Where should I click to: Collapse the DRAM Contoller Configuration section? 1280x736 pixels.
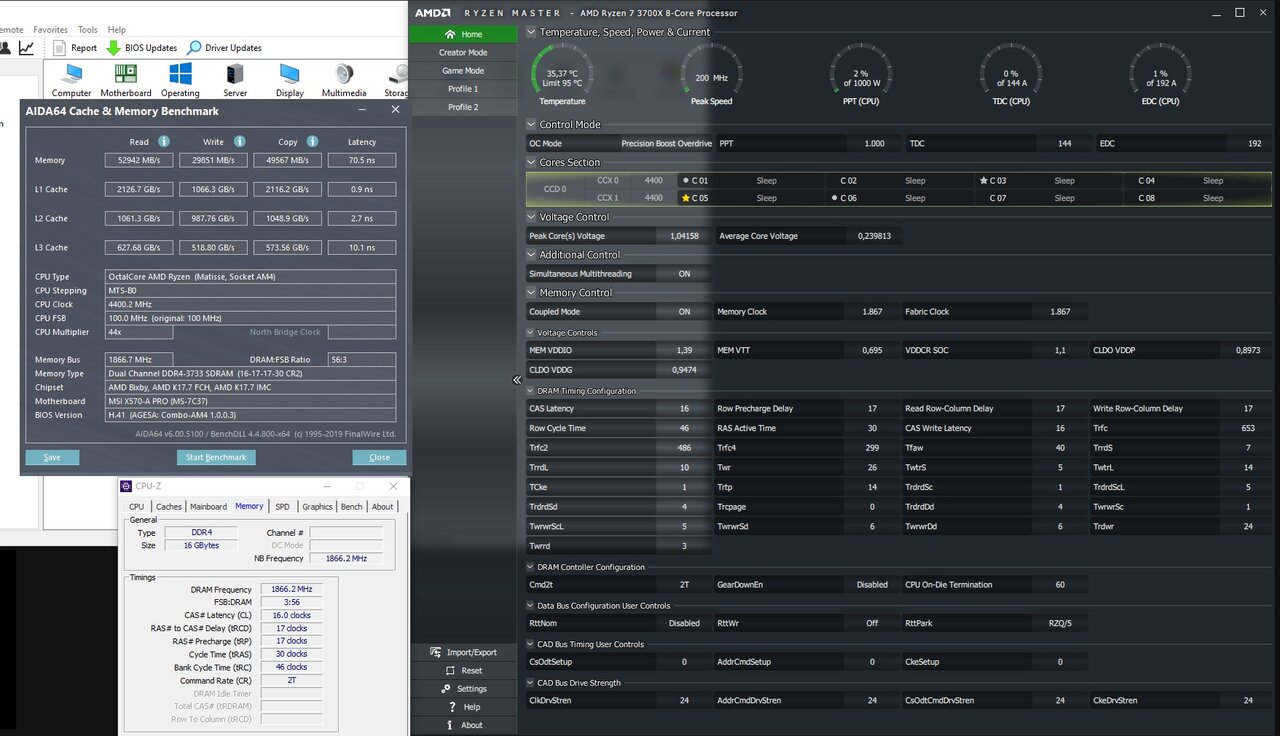tap(531, 567)
